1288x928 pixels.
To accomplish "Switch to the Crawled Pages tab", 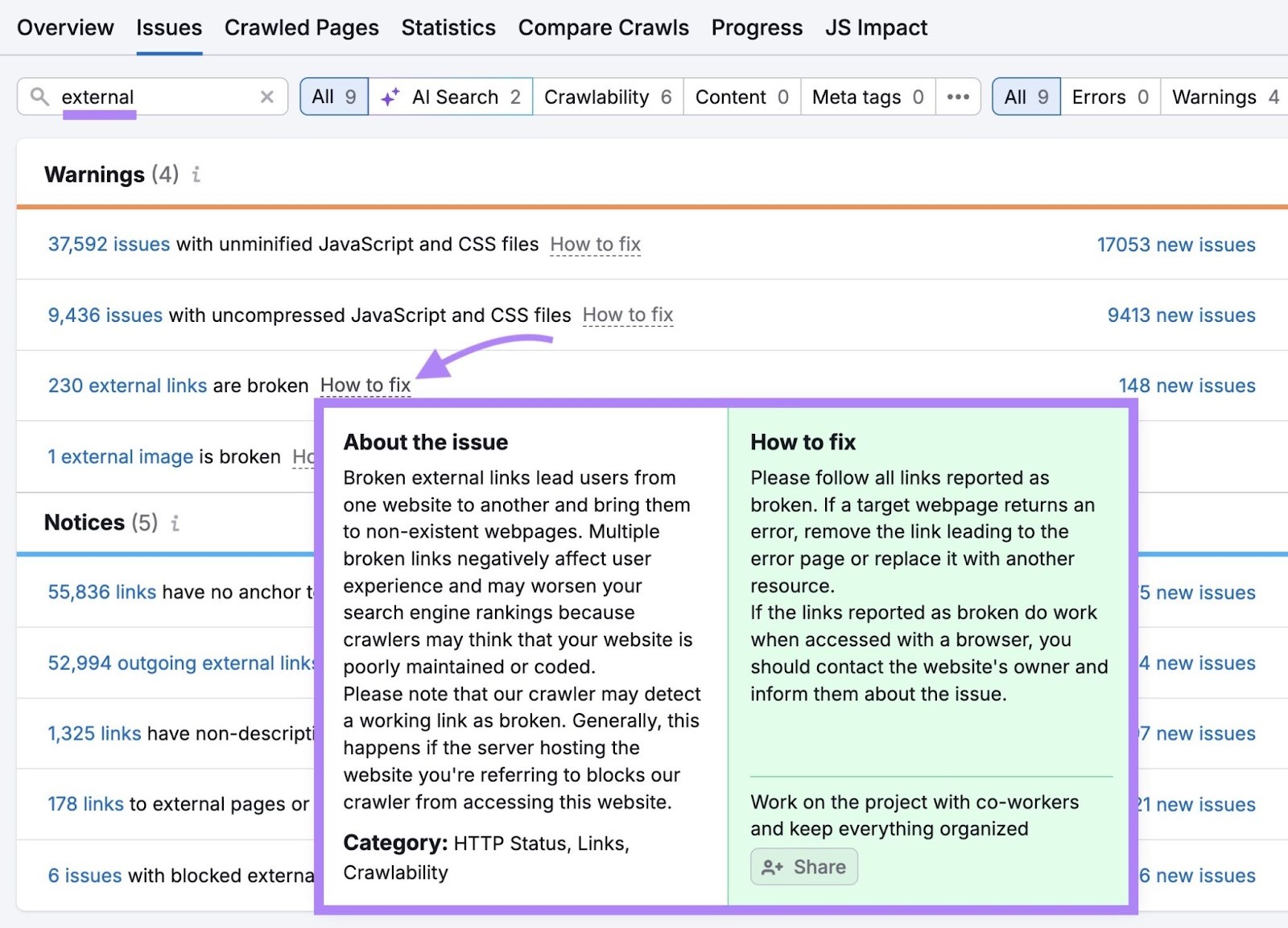I will click(302, 27).
